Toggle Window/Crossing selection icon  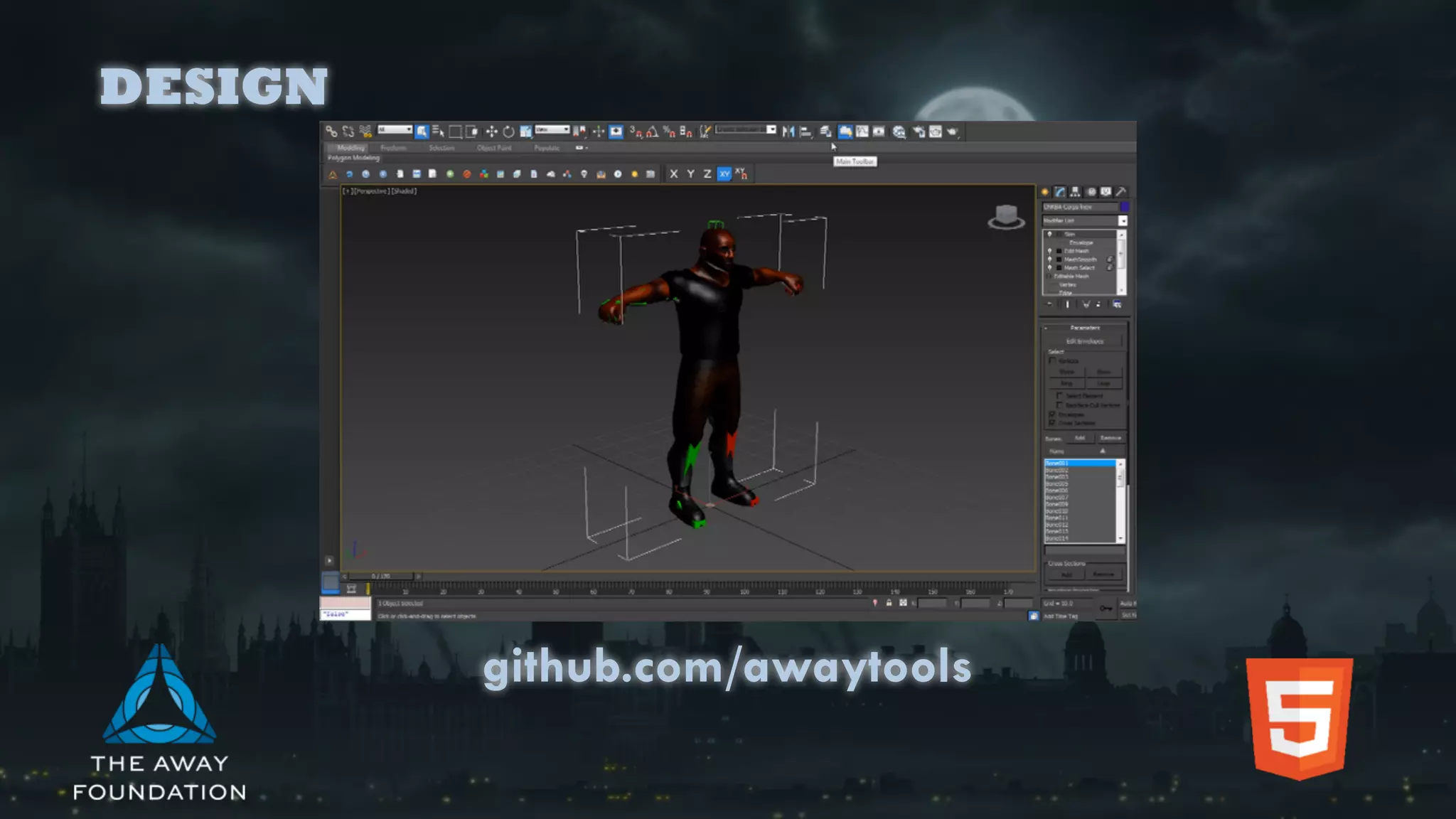pos(471,132)
